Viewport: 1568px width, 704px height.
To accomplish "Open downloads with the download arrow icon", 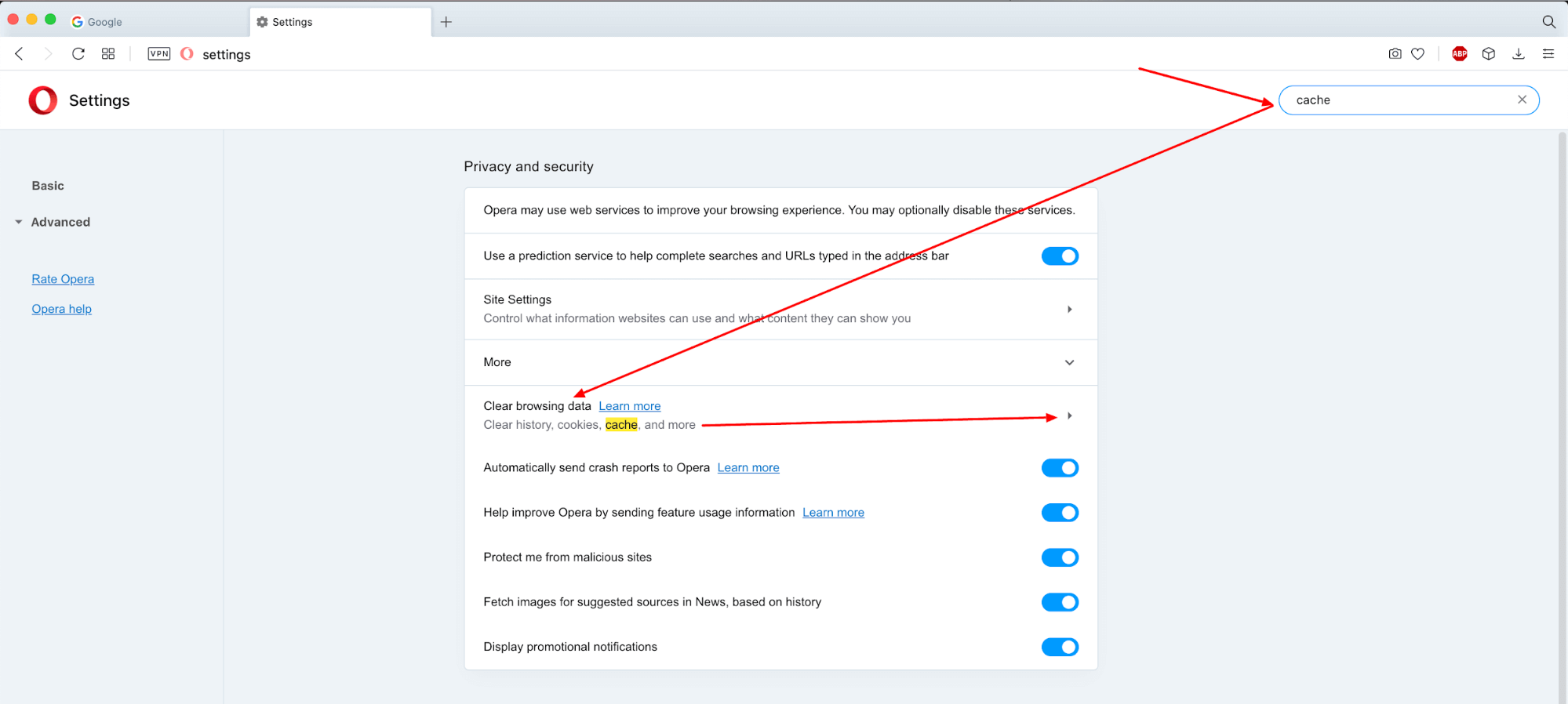I will click(1519, 54).
